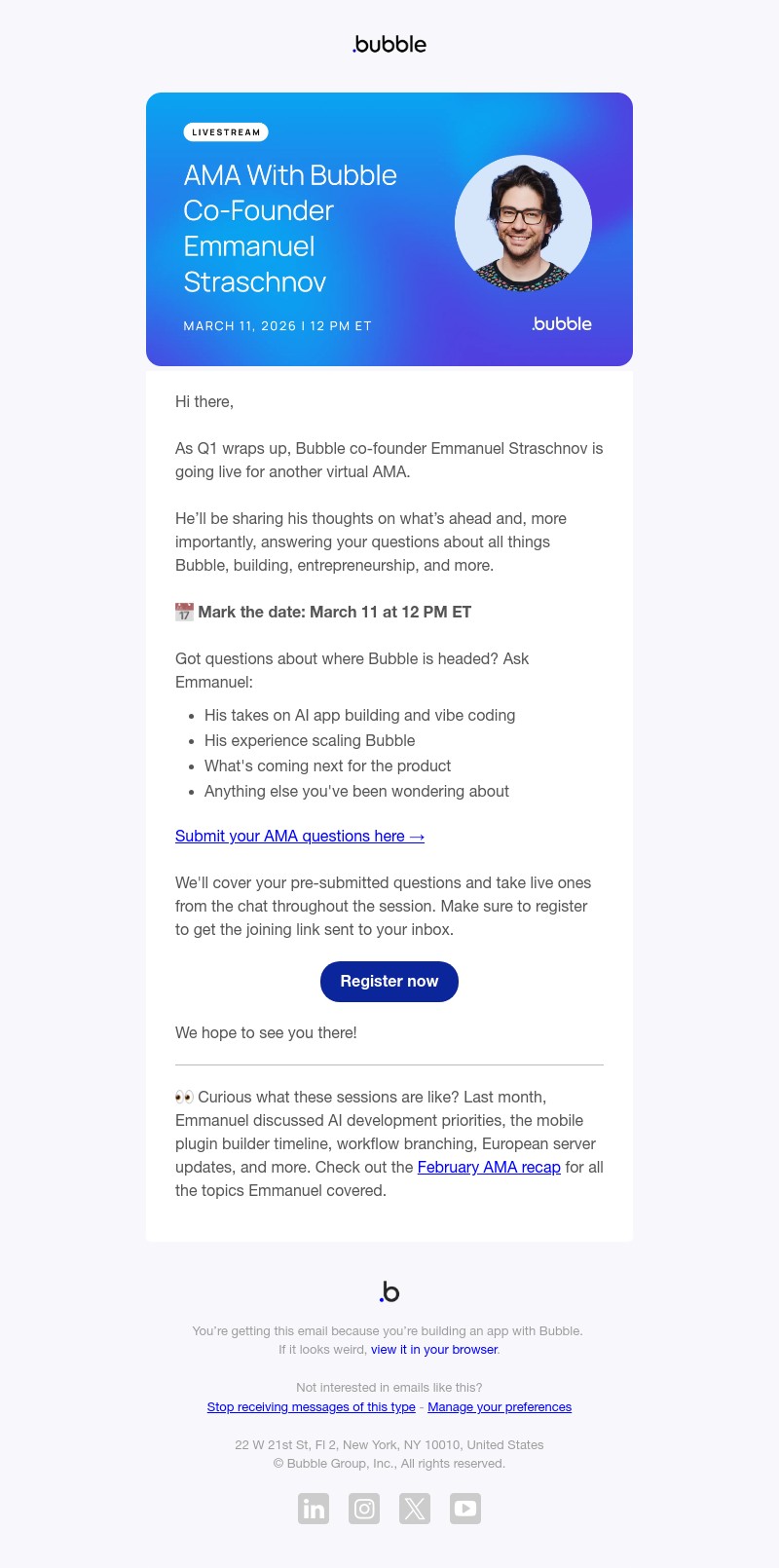
Task: Open the February AMA recap link
Action: tap(489, 1167)
